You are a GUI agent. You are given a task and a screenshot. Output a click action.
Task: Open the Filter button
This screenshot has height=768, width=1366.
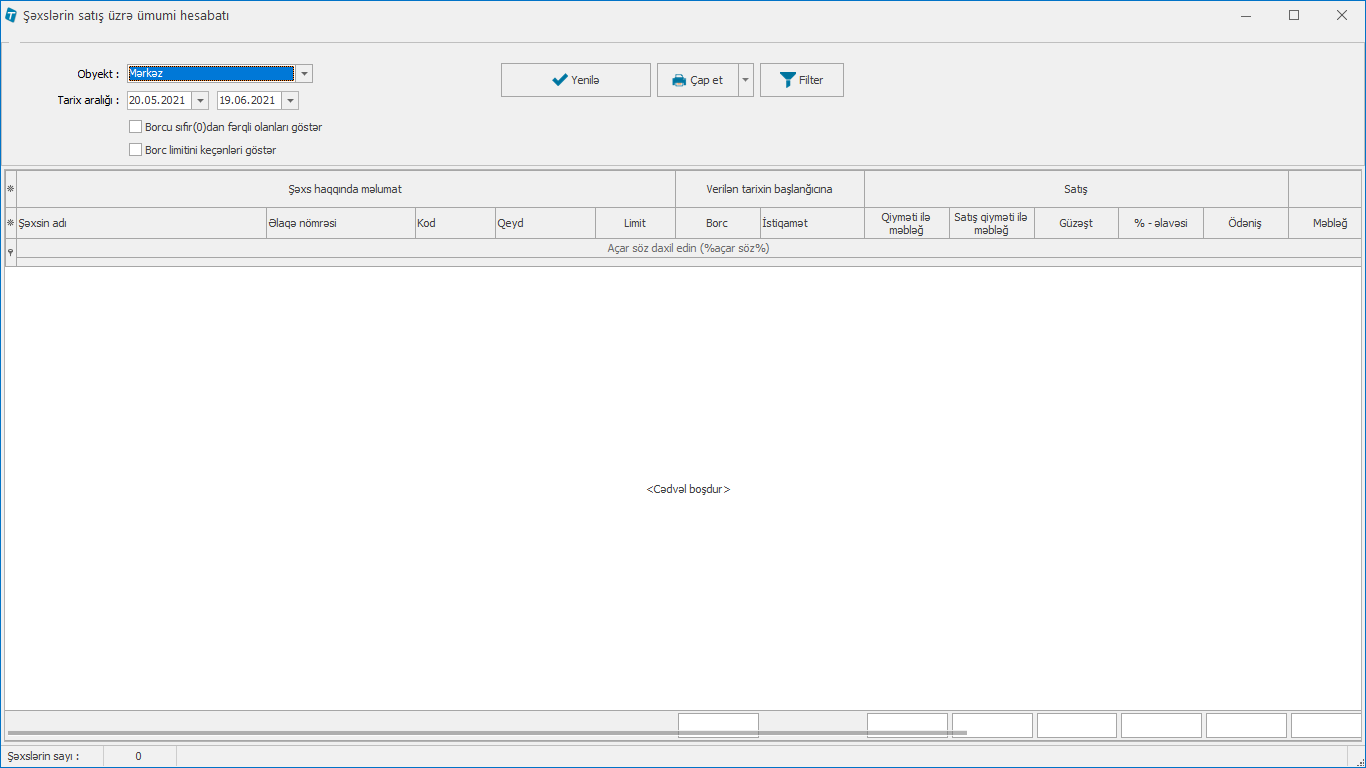(x=801, y=80)
